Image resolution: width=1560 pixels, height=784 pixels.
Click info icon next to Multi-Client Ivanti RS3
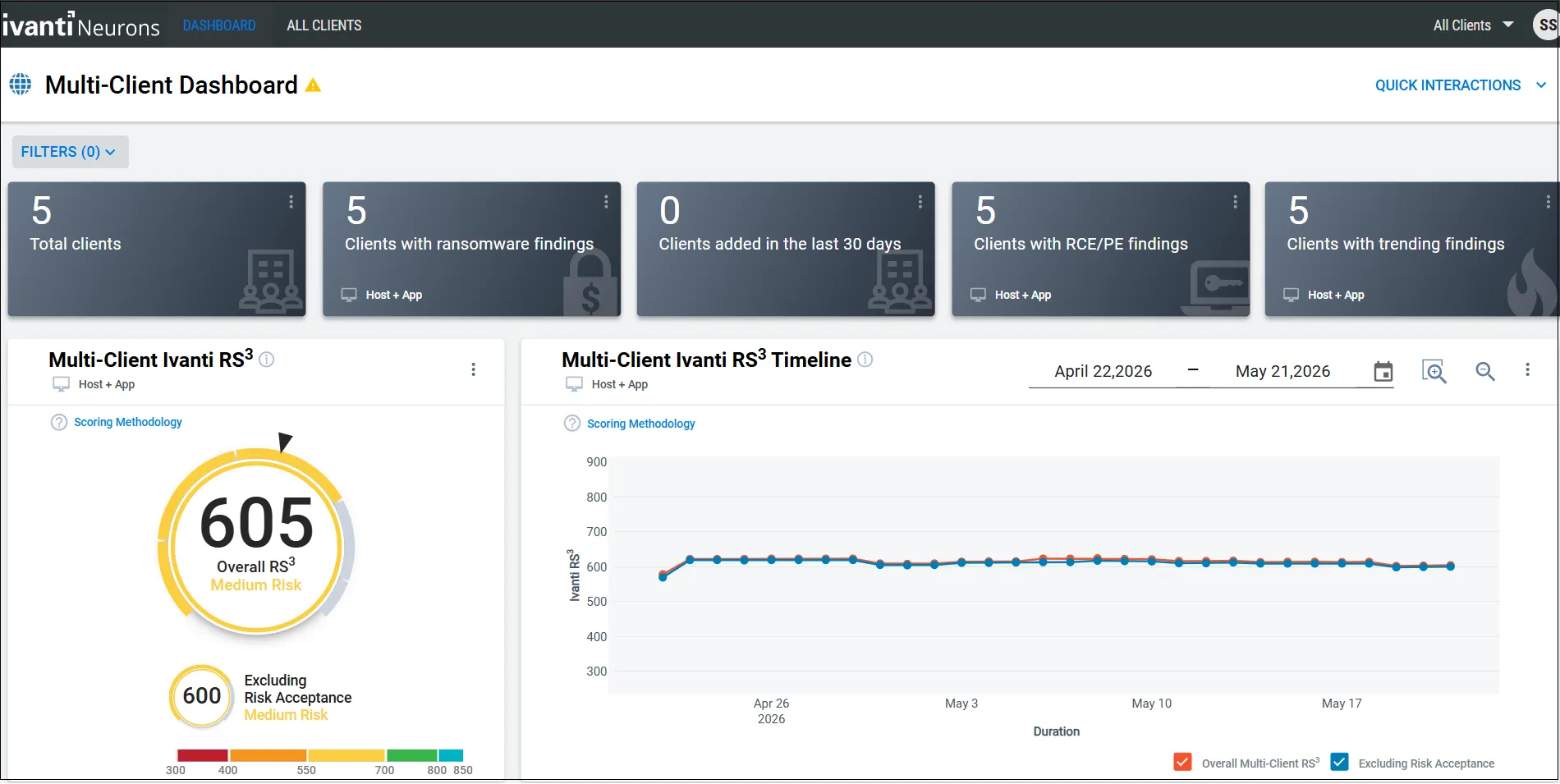(x=267, y=359)
